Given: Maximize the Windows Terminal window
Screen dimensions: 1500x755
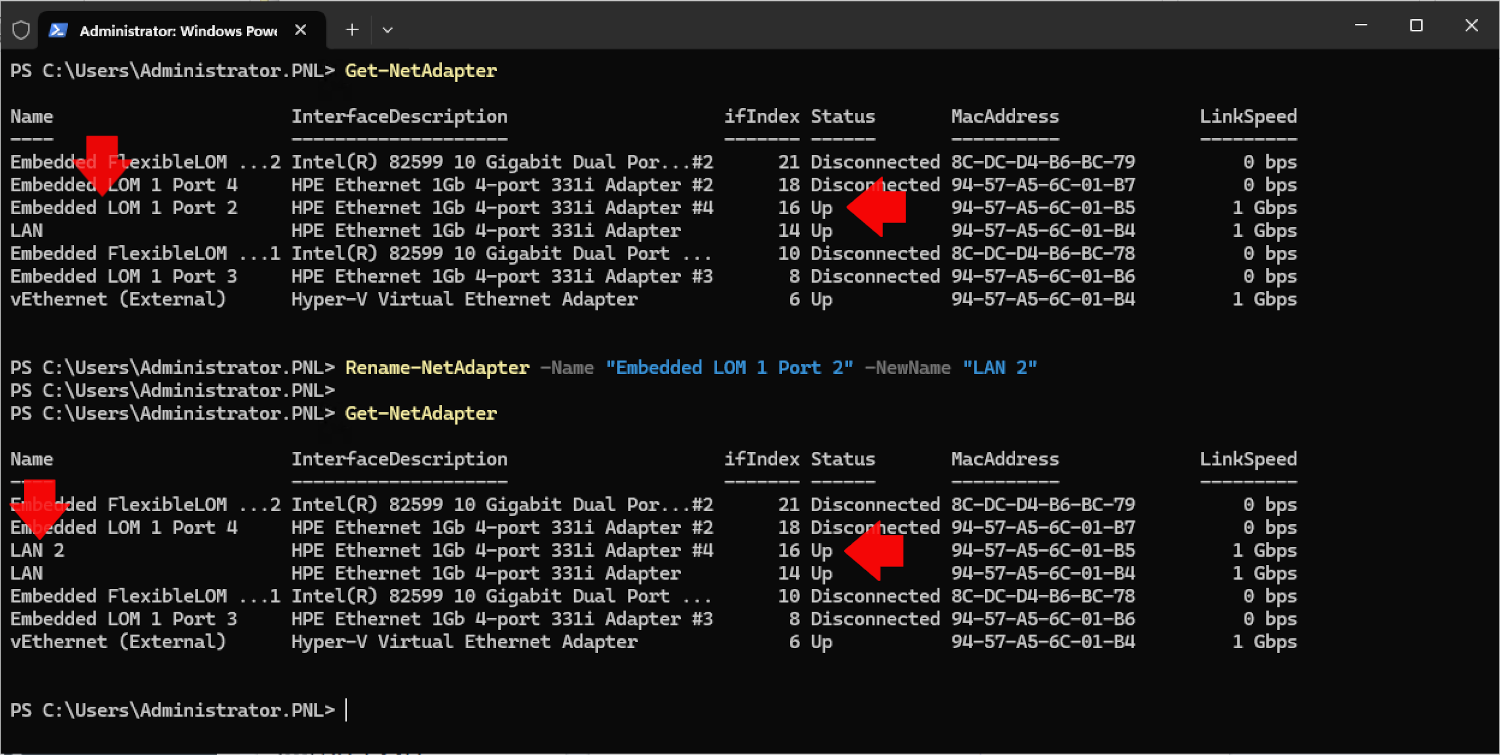Looking at the screenshot, I should (1416, 26).
